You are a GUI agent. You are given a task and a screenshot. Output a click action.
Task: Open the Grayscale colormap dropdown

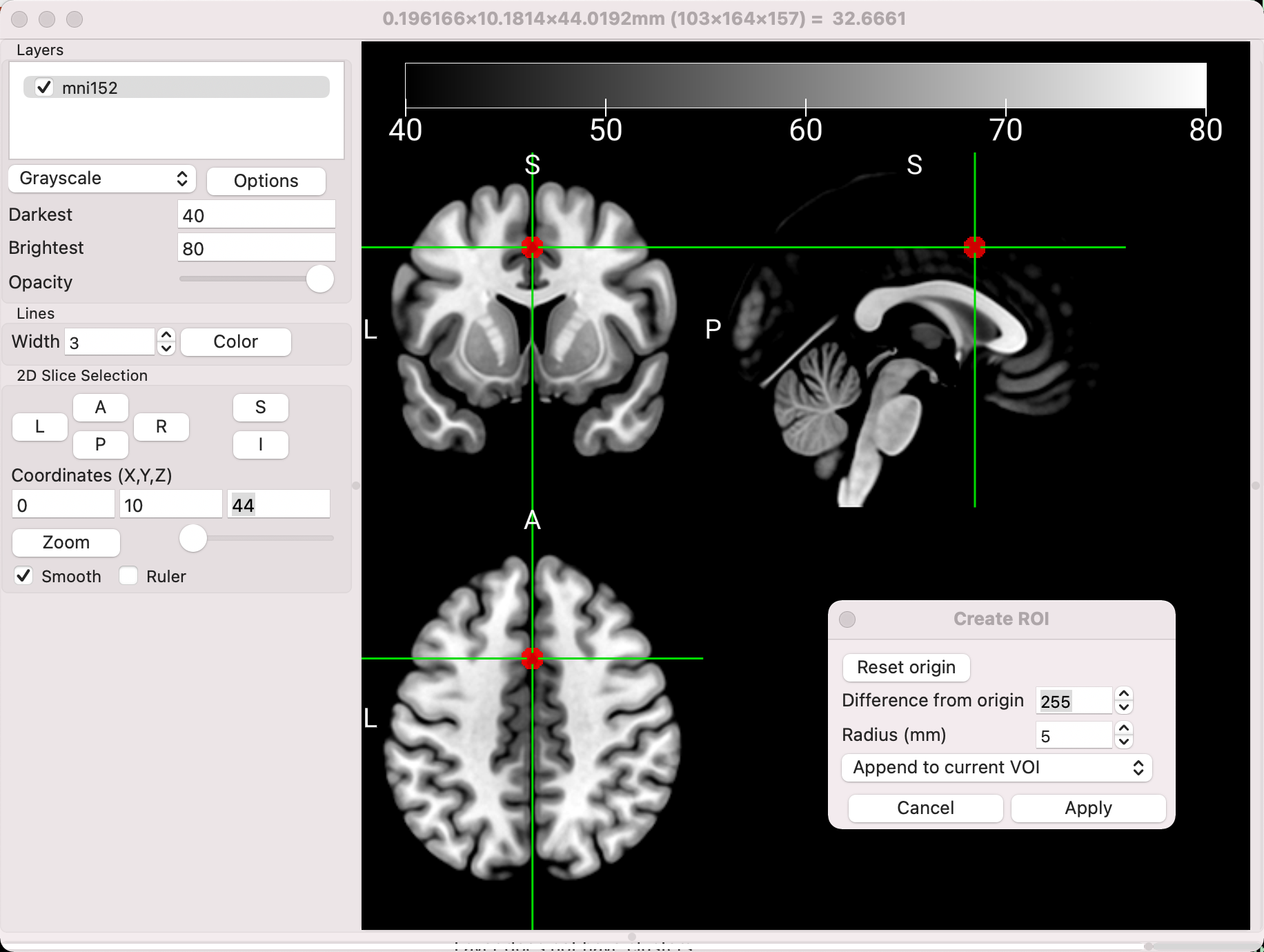pos(103,179)
